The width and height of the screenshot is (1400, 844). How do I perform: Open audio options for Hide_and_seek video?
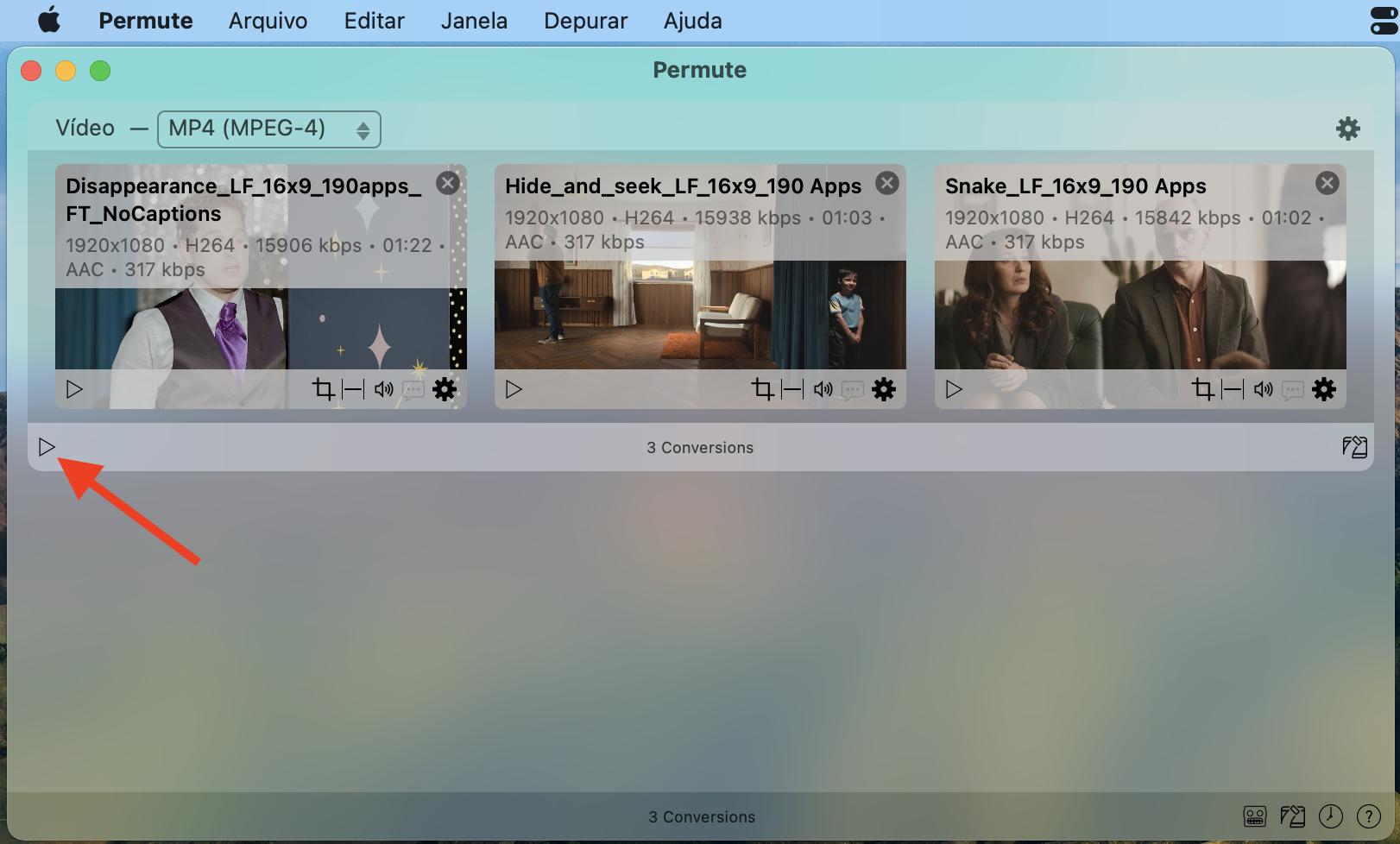[823, 389]
